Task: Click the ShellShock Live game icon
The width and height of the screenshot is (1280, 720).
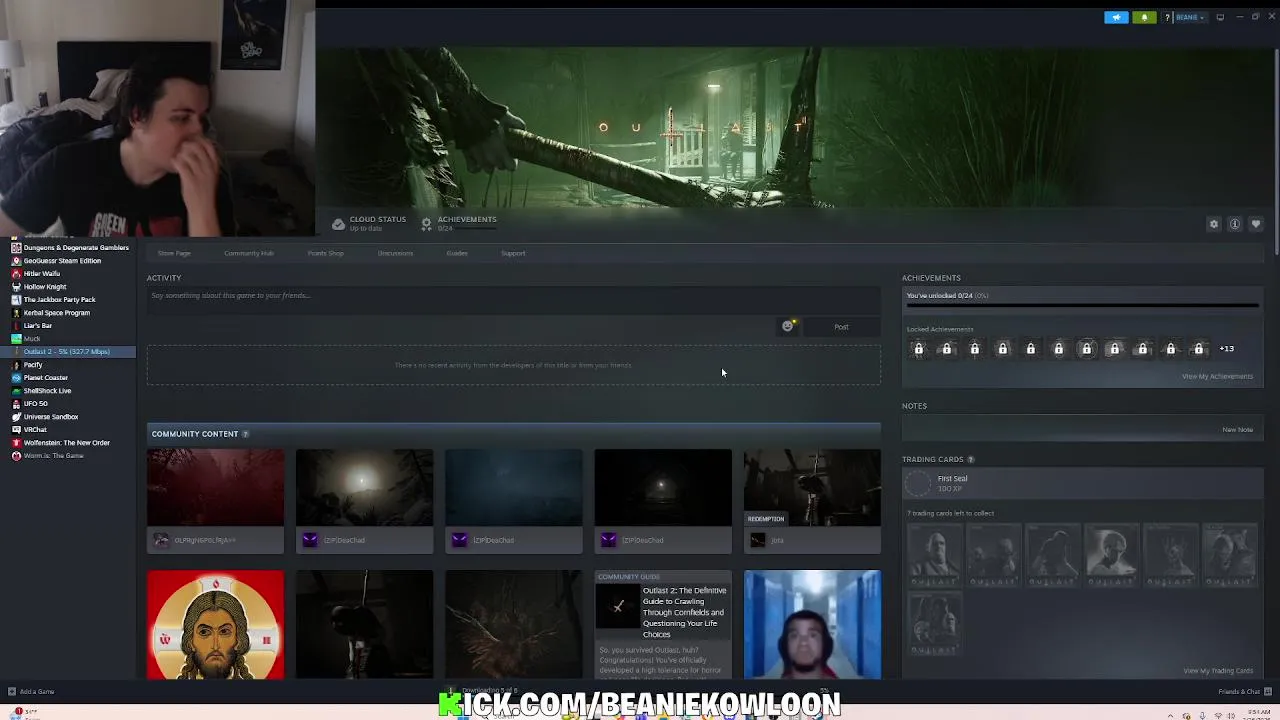Action: click(x=16, y=390)
